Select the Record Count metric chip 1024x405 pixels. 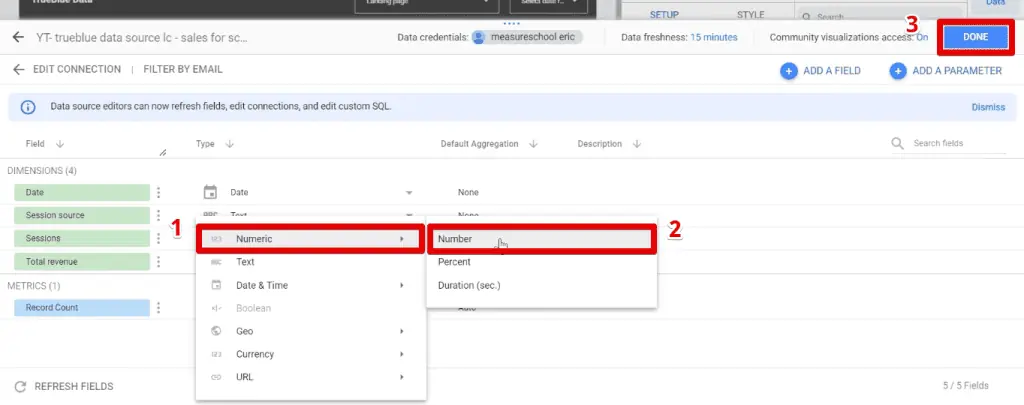pos(82,307)
